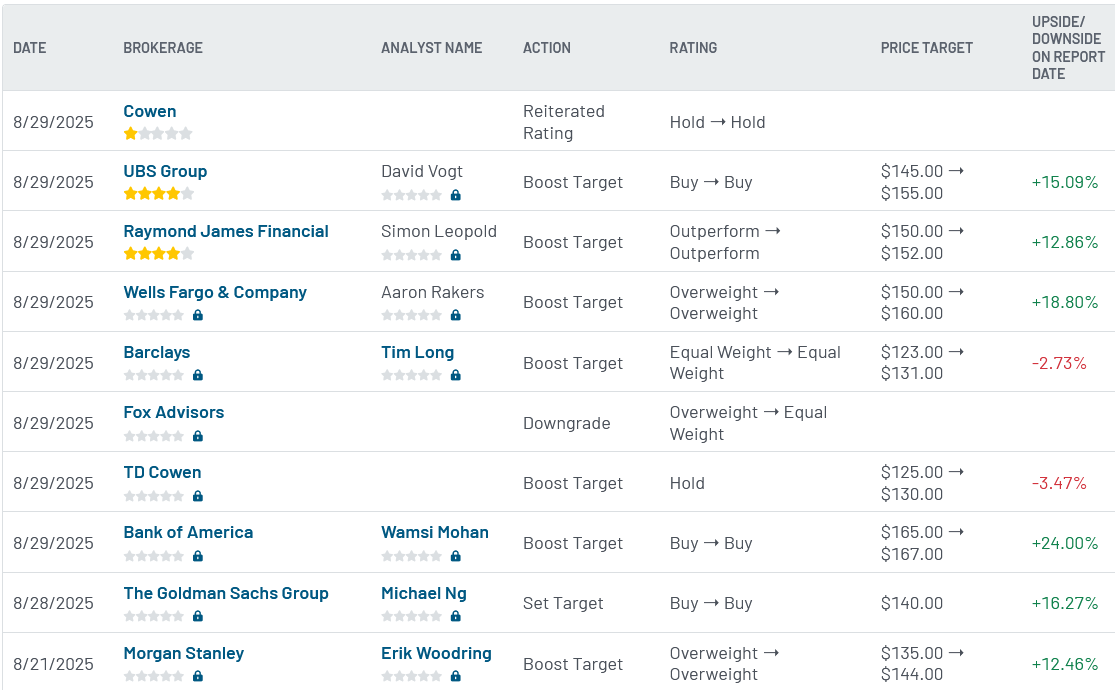Image resolution: width=1115 pixels, height=690 pixels.
Task: Select analyst name David Vogt
Action: pos(422,171)
